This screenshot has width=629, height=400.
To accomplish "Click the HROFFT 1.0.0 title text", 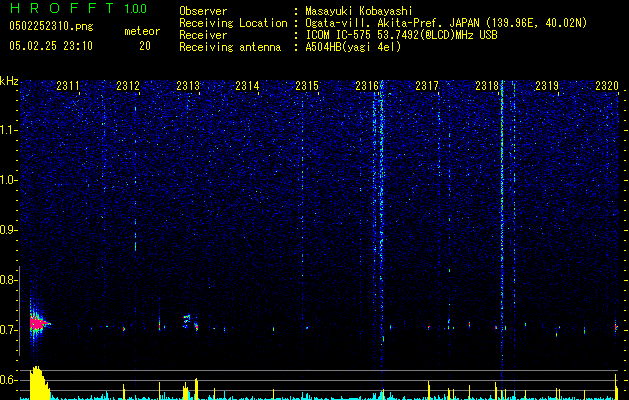I will pos(79,8).
